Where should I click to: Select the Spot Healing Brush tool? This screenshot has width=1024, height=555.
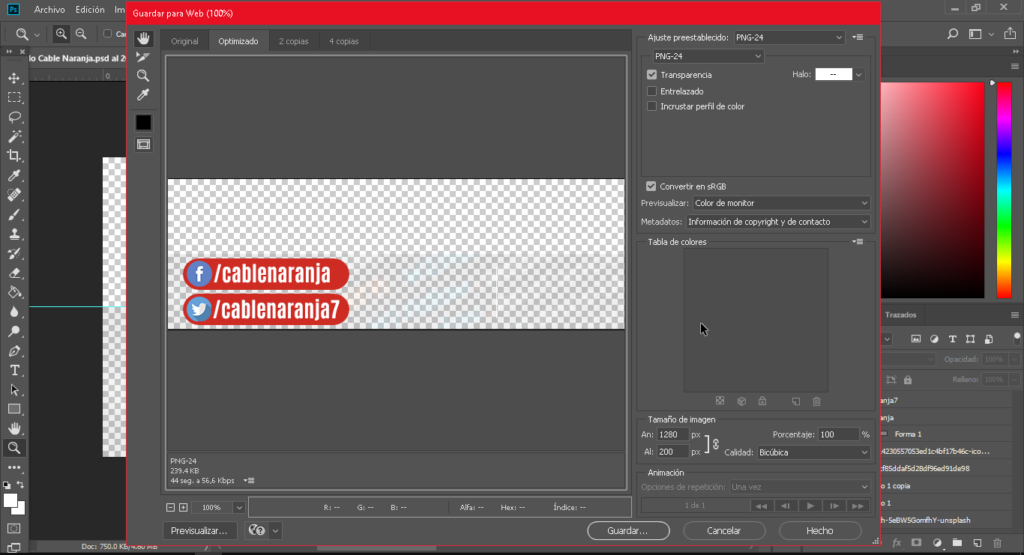pos(14,195)
